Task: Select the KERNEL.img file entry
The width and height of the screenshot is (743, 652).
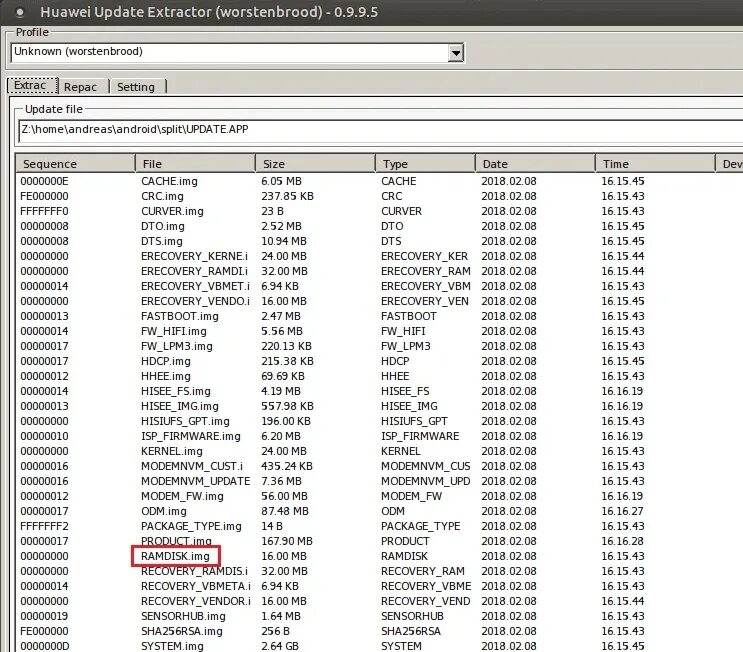Action: point(172,452)
